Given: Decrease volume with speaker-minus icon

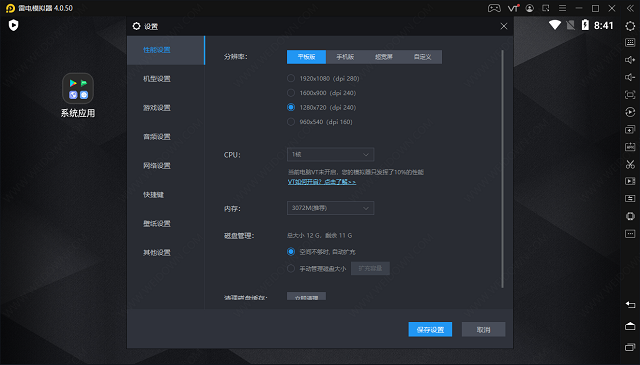Looking at the screenshot, I should 630,77.
